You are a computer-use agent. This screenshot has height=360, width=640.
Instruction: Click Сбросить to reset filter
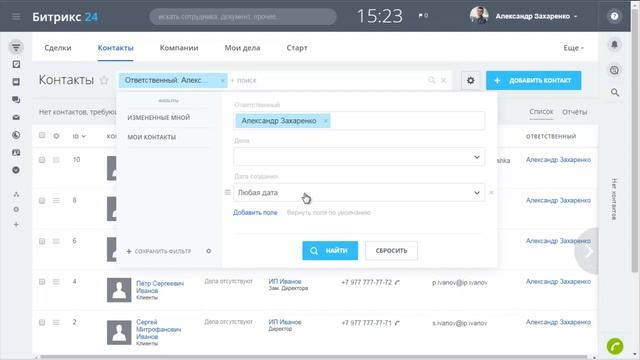[391, 251]
